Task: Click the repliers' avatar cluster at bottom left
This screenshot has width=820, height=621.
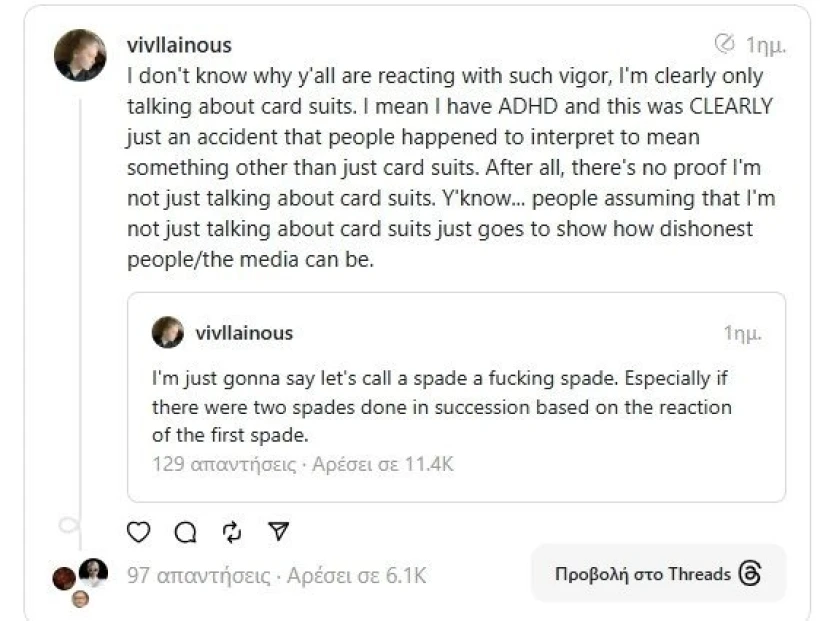Action: 80,580
